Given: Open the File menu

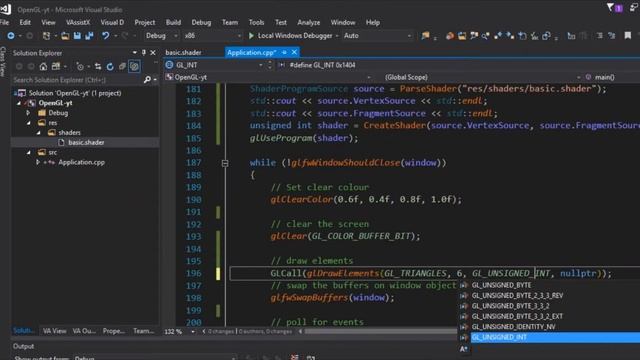Looking at the screenshot, I should click(x=5, y=22).
